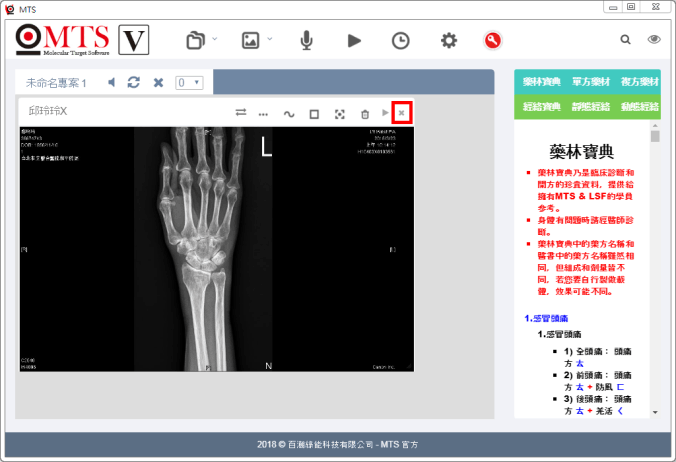Viewport: 676px width, 462px height.
Task: Click the magnifier search icon at top right
Action: click(x=626, y=40)
